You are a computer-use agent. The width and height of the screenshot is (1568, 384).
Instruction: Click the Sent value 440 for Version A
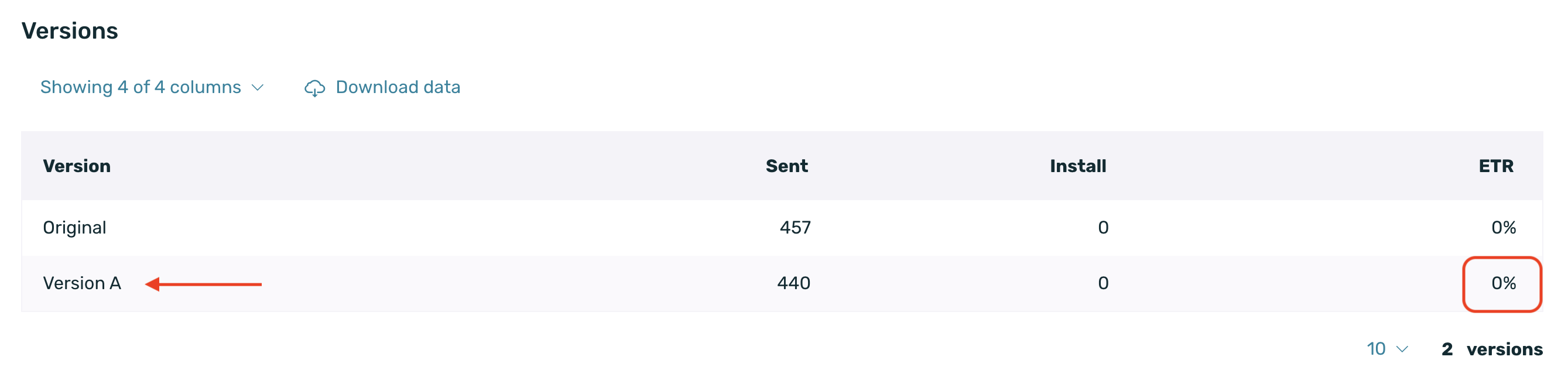tap(794, 283)
